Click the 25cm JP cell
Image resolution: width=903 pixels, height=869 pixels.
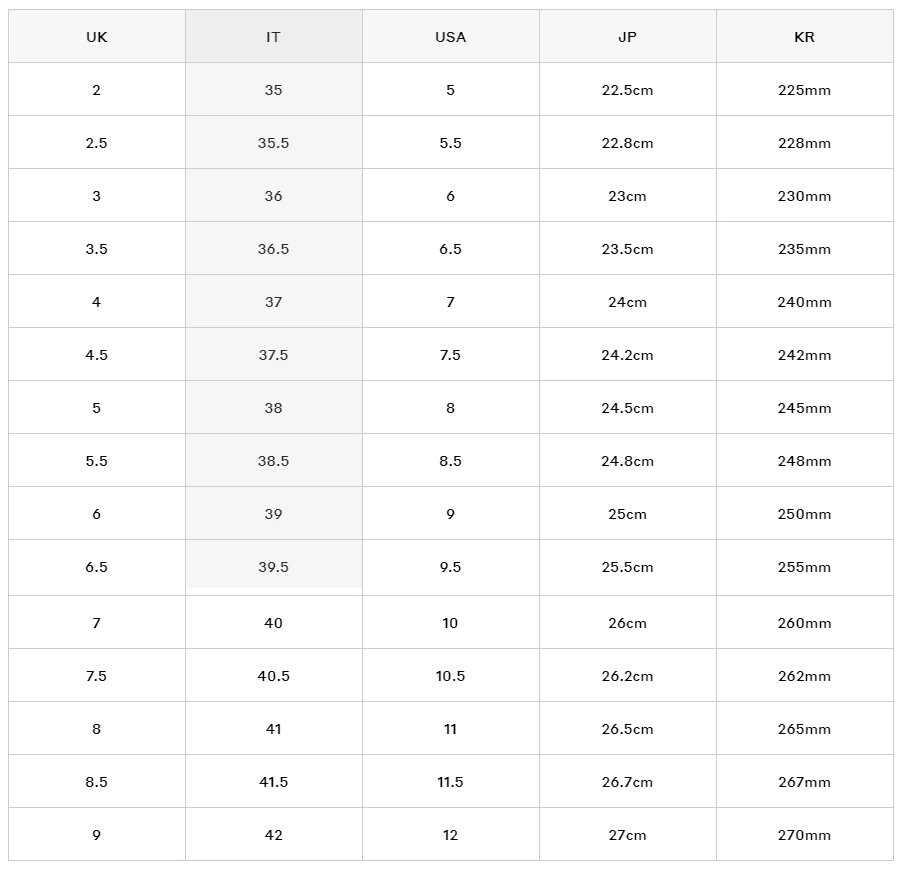click(627, 514)
